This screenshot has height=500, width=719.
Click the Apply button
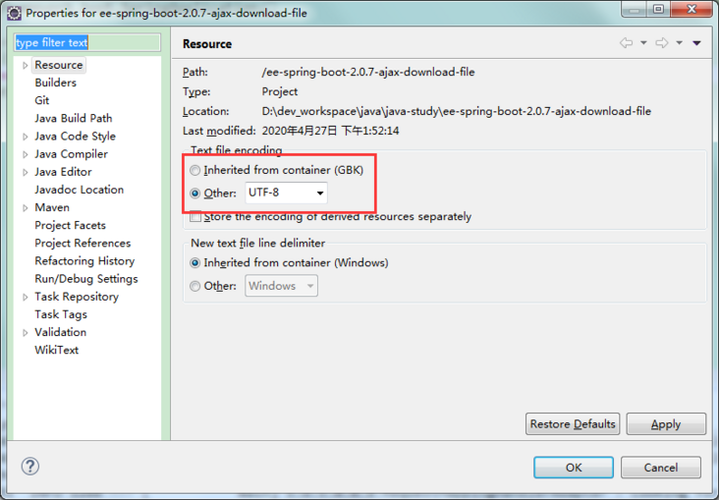point(666,424)
